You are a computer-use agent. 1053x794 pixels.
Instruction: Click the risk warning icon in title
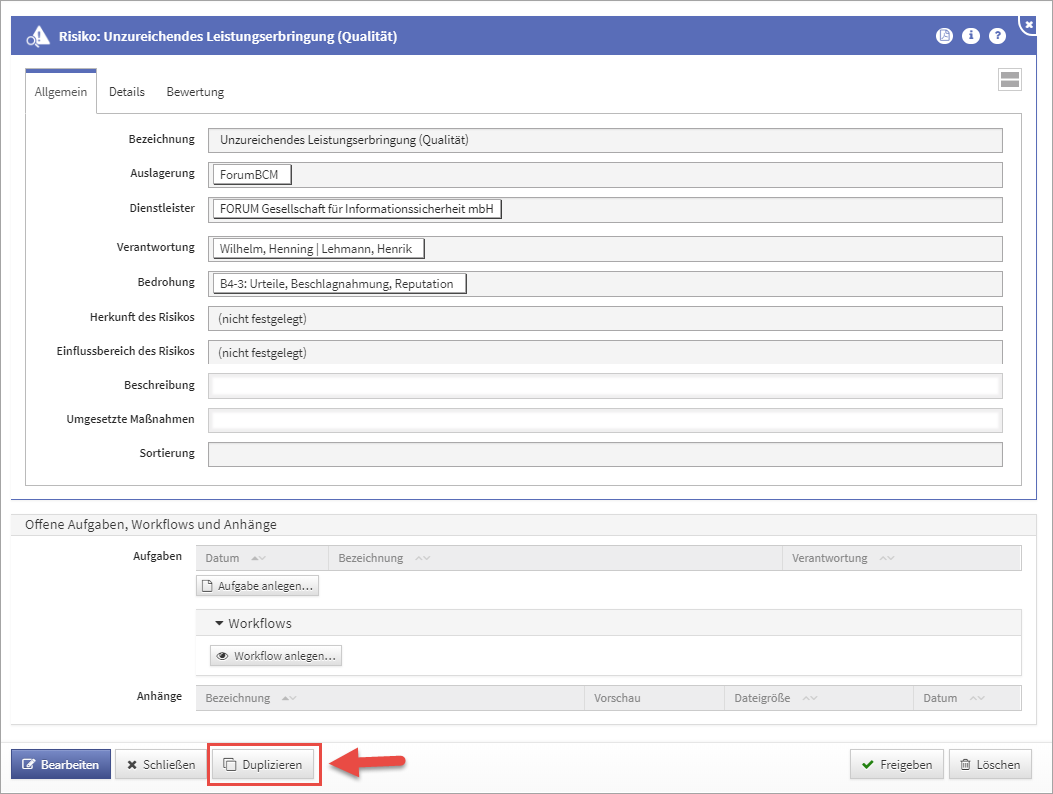click(37, 37)
